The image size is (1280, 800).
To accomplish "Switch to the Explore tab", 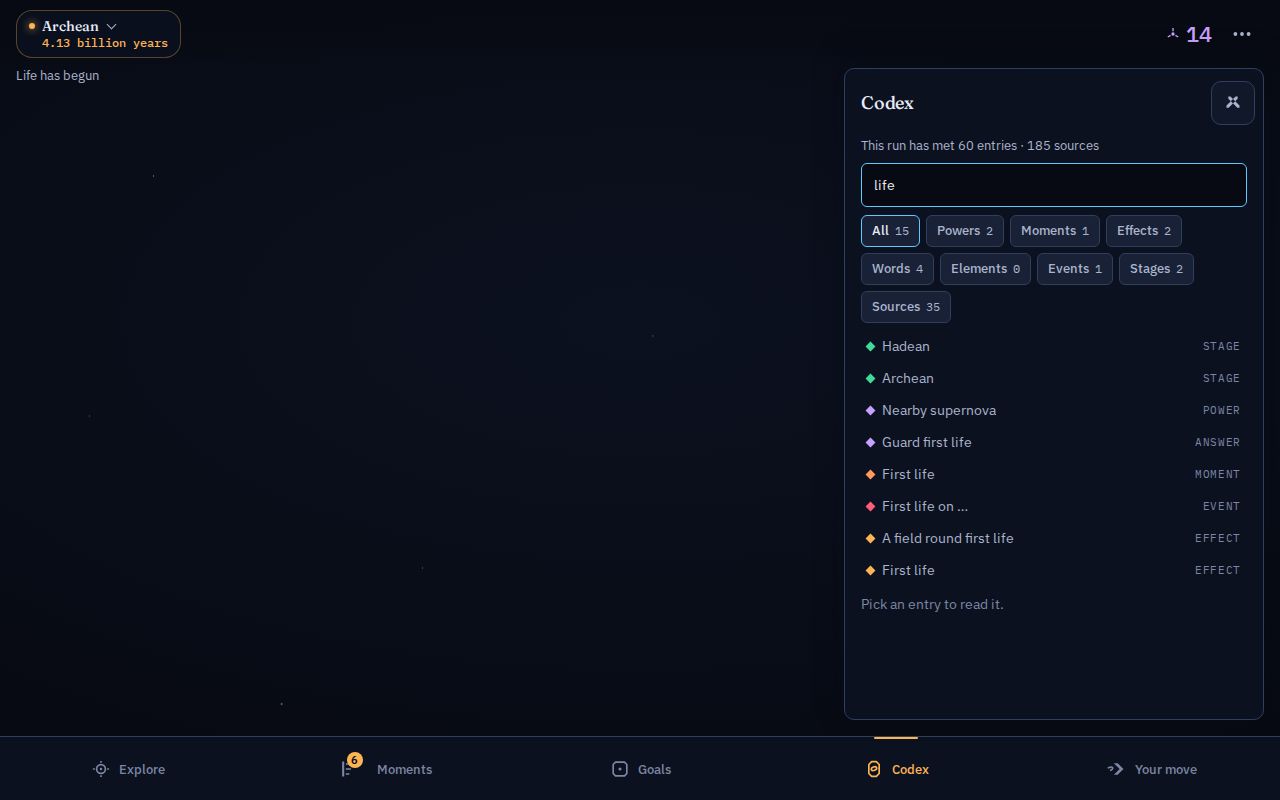I will 128,769.
